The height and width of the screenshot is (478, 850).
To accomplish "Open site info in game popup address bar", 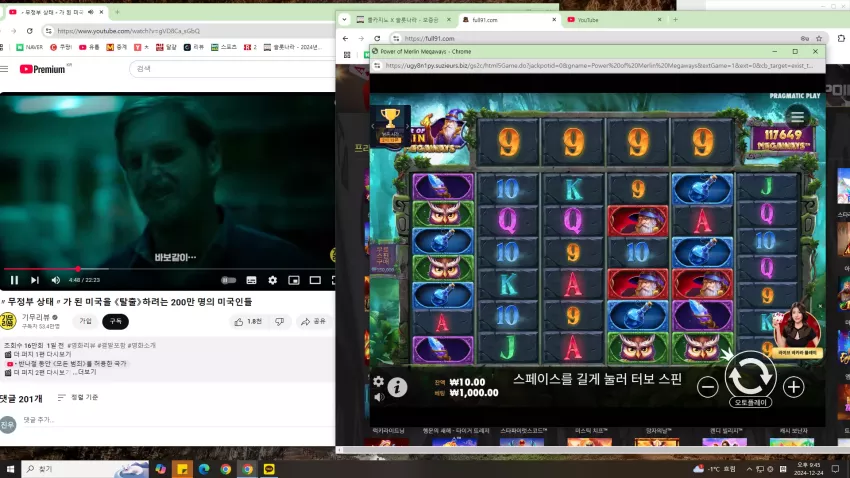I will point(377,66).
